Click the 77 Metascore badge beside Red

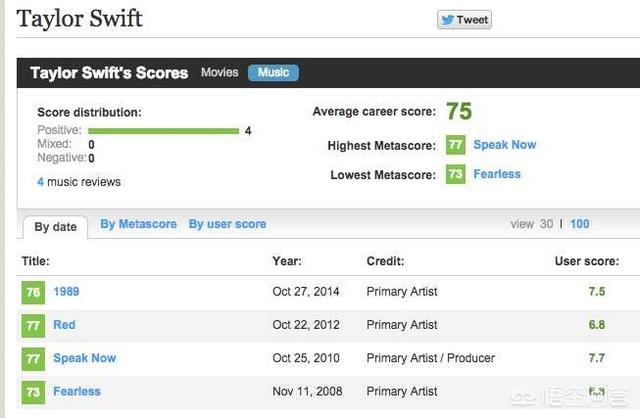(33, 326)
